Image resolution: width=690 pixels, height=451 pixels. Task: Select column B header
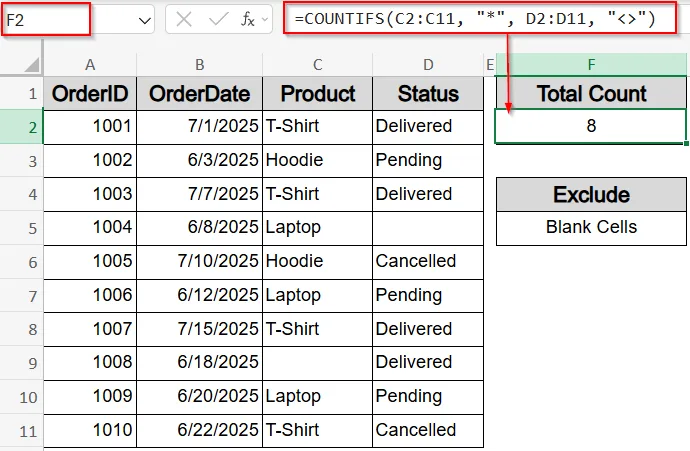pos(199,65)
